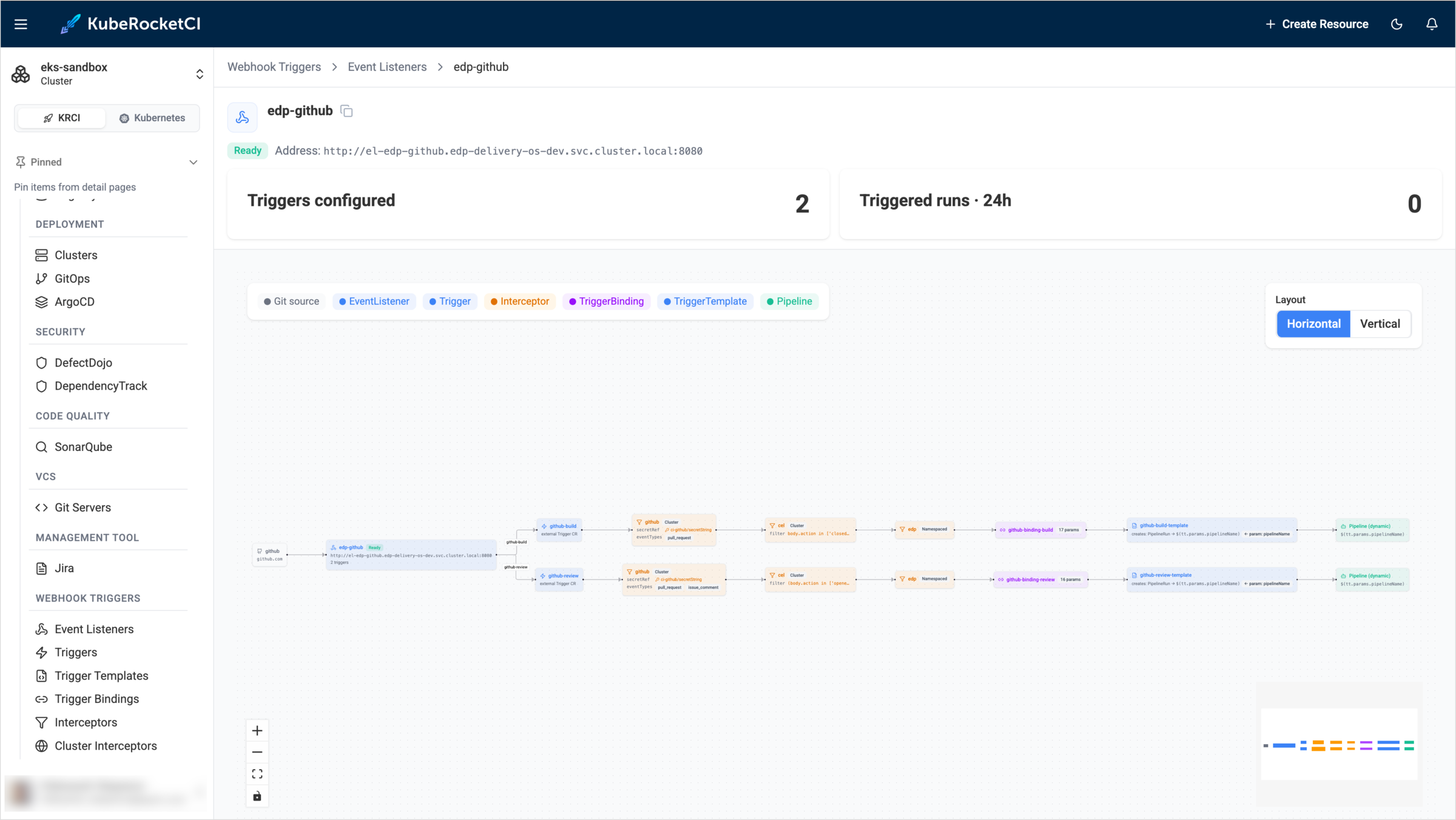The height and width of the screenshot is (820, 1456).
Task: Open the hamburger navigation menu
Action: (21, 24)
